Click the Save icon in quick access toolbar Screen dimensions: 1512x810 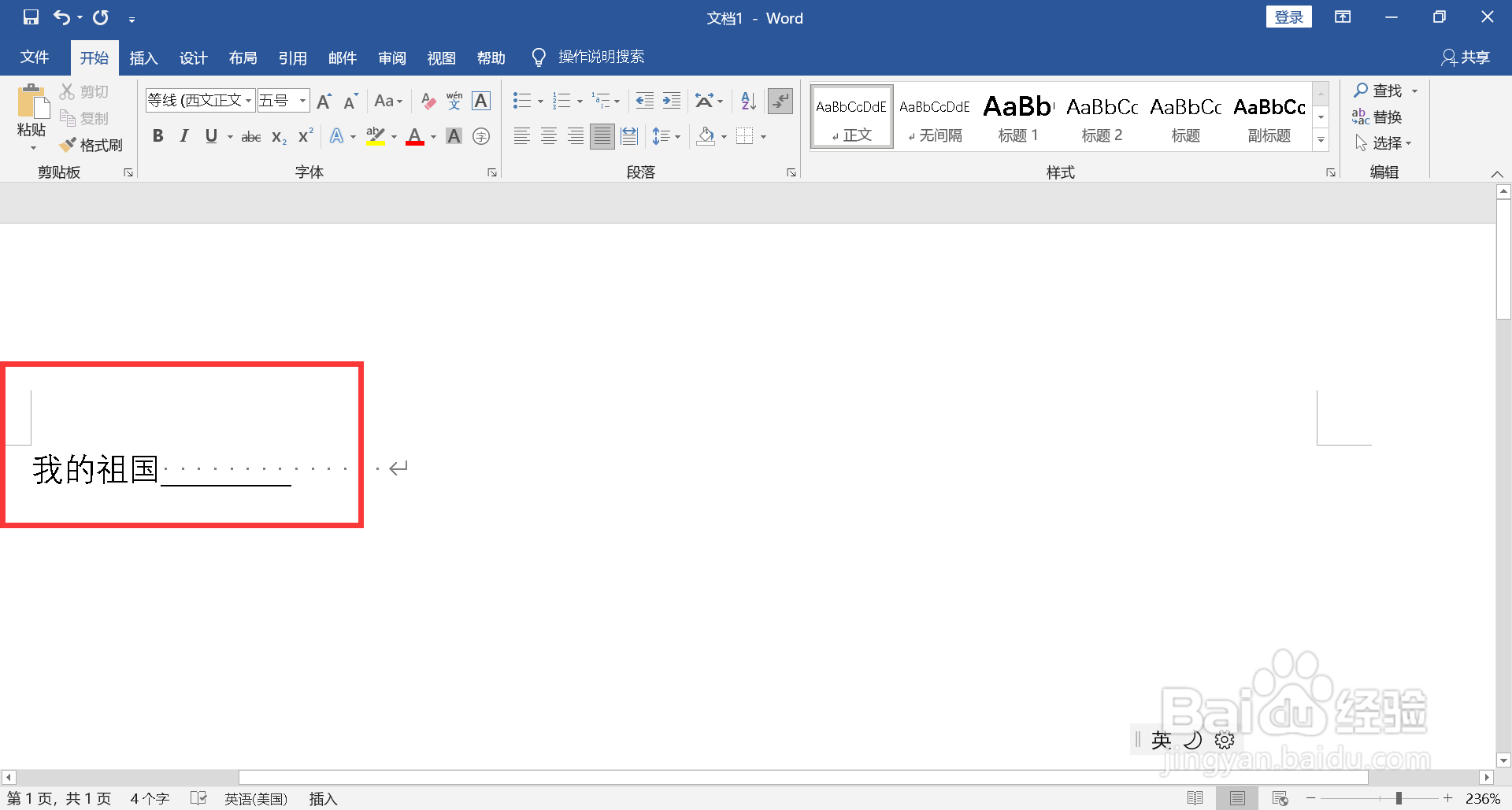click(x=31, y=17)
